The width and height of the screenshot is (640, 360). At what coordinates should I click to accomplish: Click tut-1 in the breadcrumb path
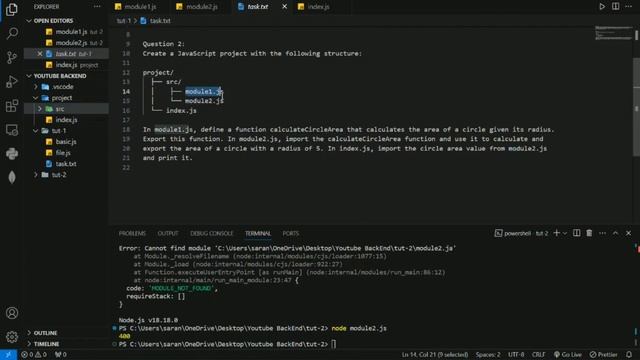pyautogui.click(x=124, y=20)
